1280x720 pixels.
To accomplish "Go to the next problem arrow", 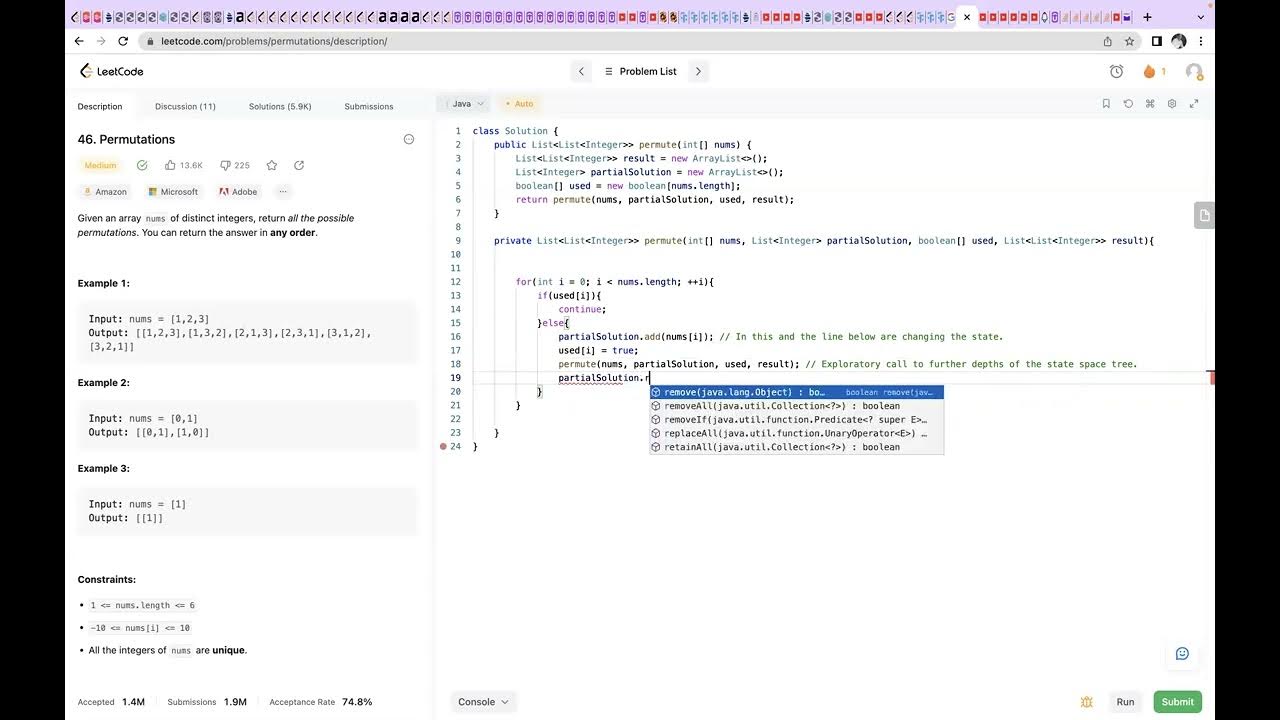I will pyautogui.click(x=698, y=71).
